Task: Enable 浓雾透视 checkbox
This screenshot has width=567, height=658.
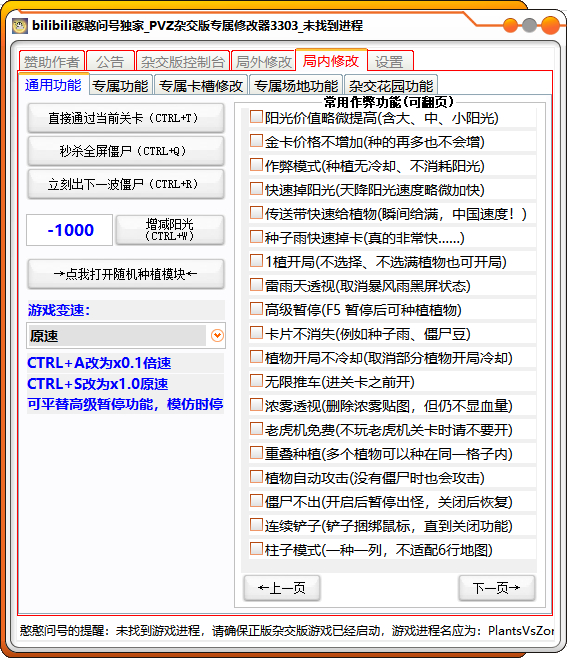Action: [x=256, y=405]
